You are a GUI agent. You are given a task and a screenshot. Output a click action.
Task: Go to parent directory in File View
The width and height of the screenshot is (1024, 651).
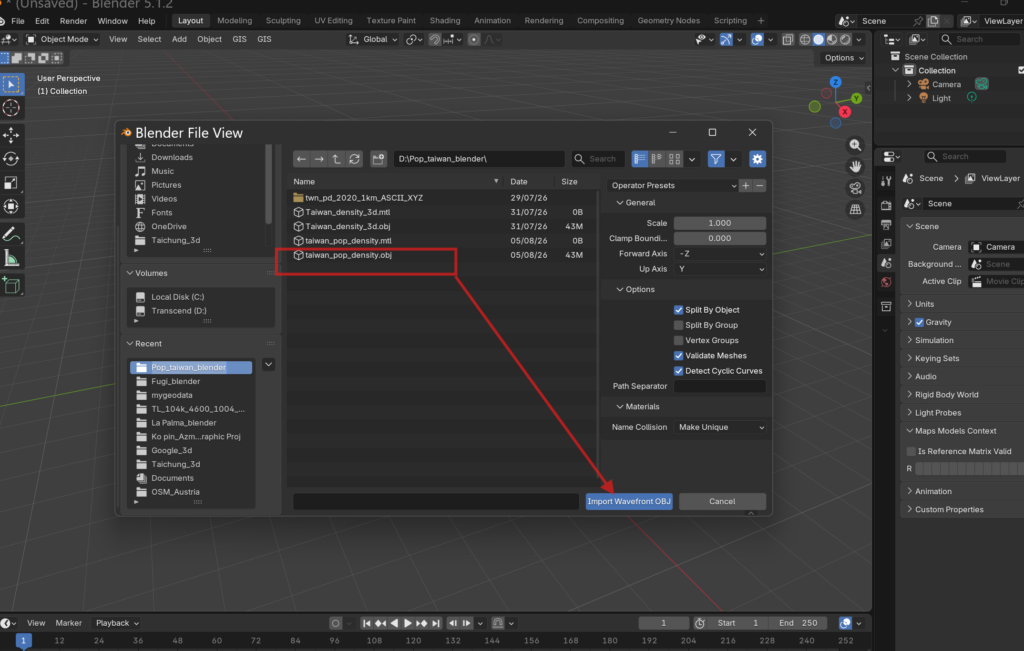click(336, 159)
